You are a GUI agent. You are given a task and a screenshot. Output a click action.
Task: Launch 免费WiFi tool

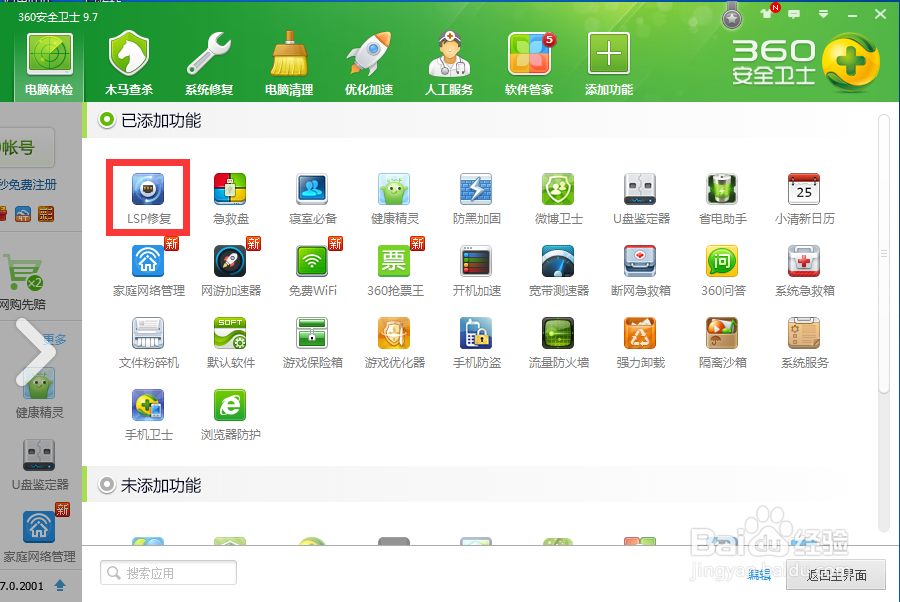(312, 271)
